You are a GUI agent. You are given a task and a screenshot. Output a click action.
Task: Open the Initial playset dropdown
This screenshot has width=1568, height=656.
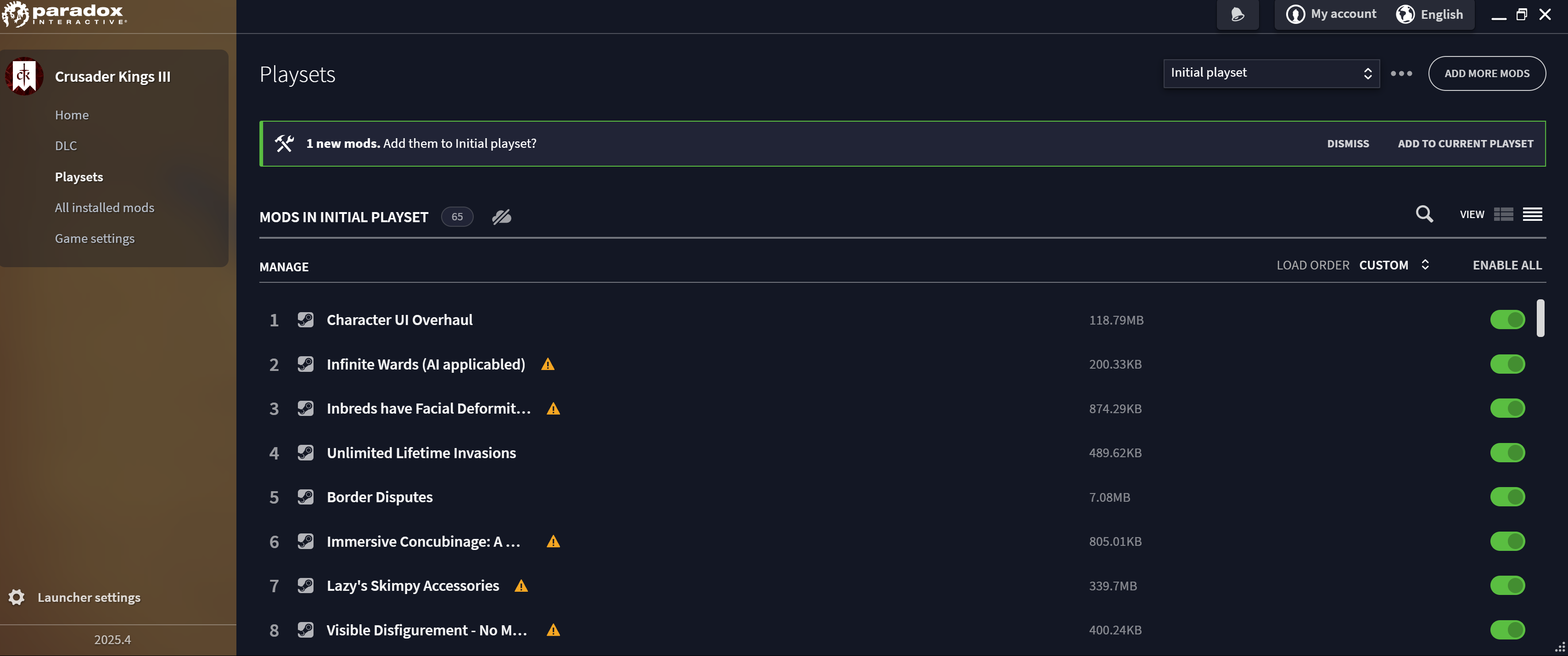[1271, 73]
